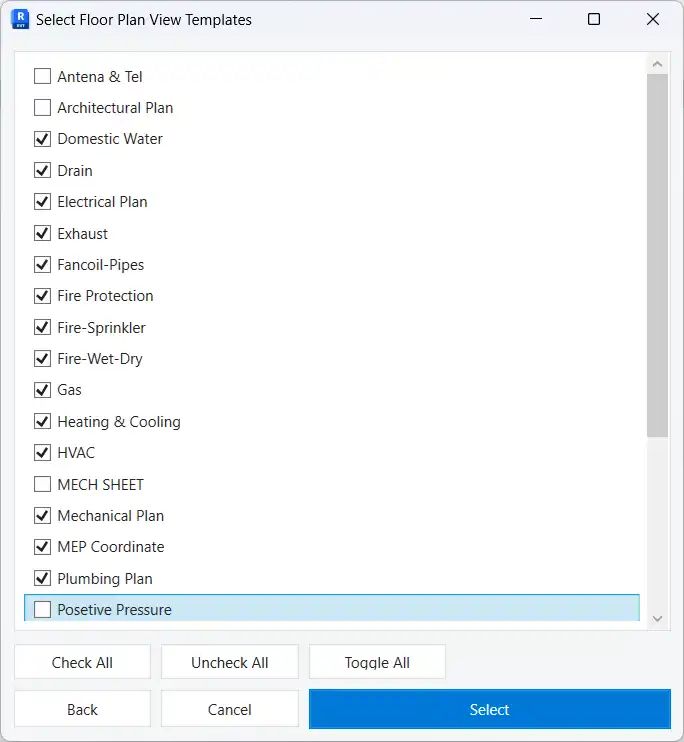Image resolution: width=684 pixels, height=742 pixels.
Task: Deselect the Drain checkbox
Action: (x=42, y=171)
